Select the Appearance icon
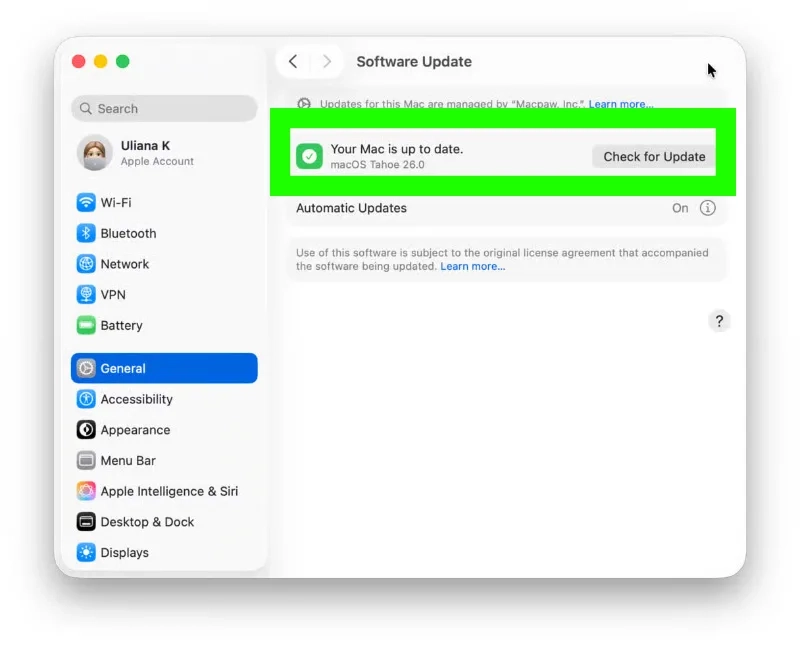The width and height of the screenshot is (800, 649). click(x=86, y=430)
